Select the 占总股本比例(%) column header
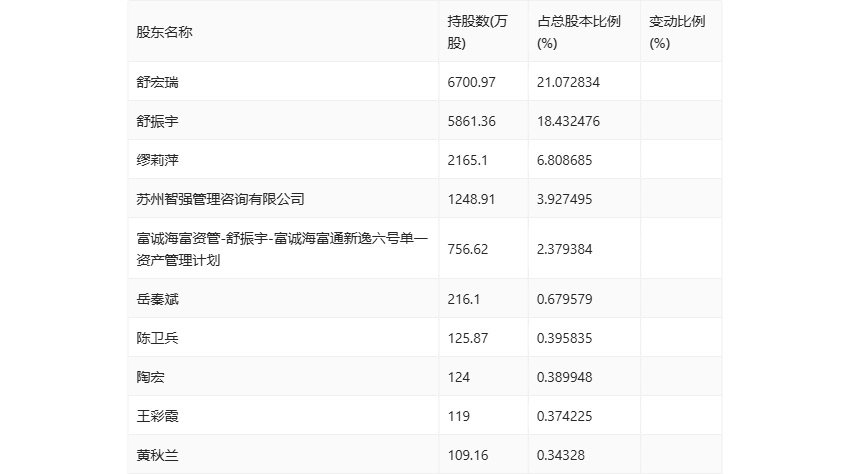Image resolution: width=850 pixels, height=474 pixels. pyautogui.click(x=578, y=32)
